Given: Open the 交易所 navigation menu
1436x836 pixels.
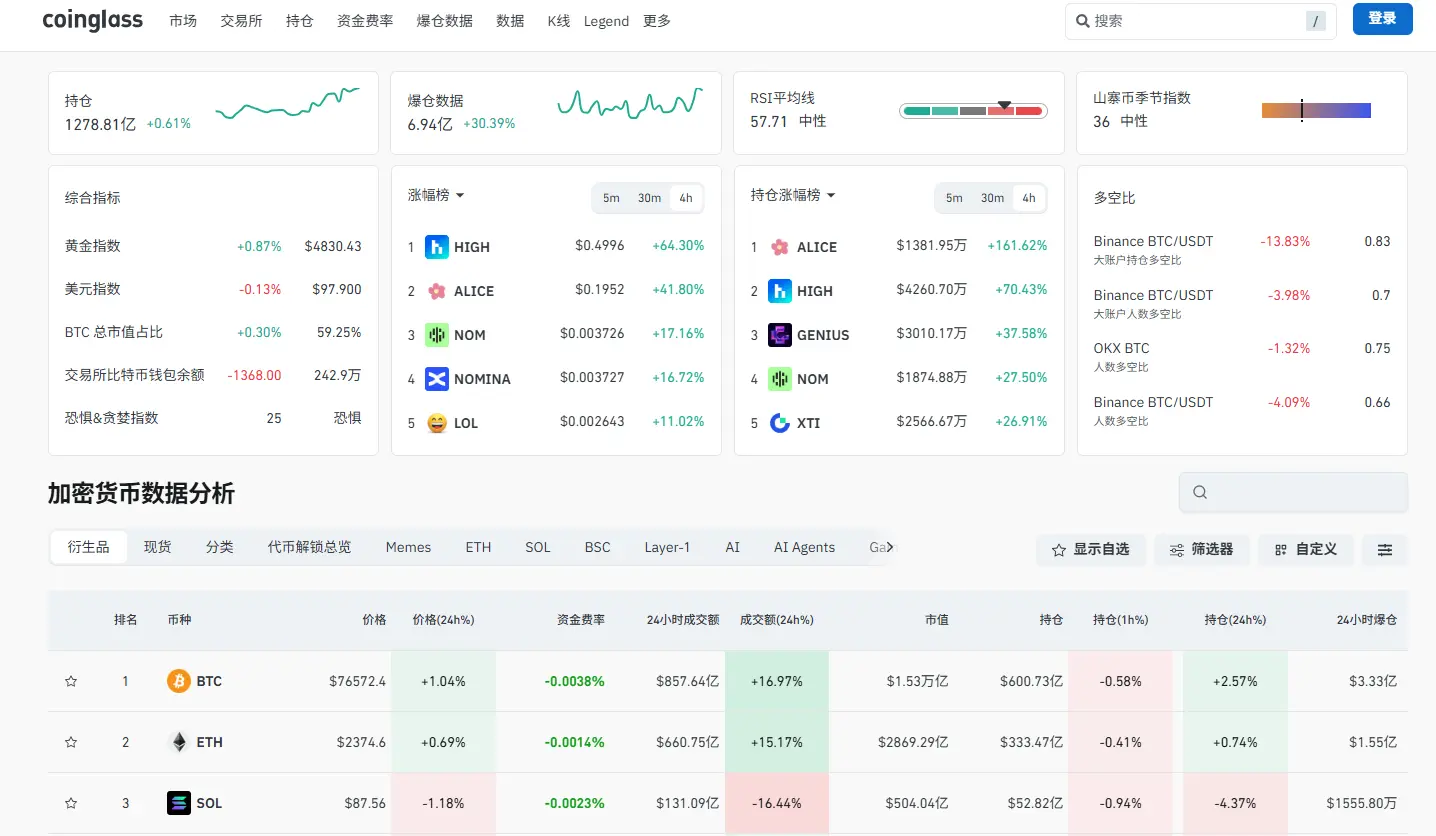Looking at the screenshot, I should (241, 21).
